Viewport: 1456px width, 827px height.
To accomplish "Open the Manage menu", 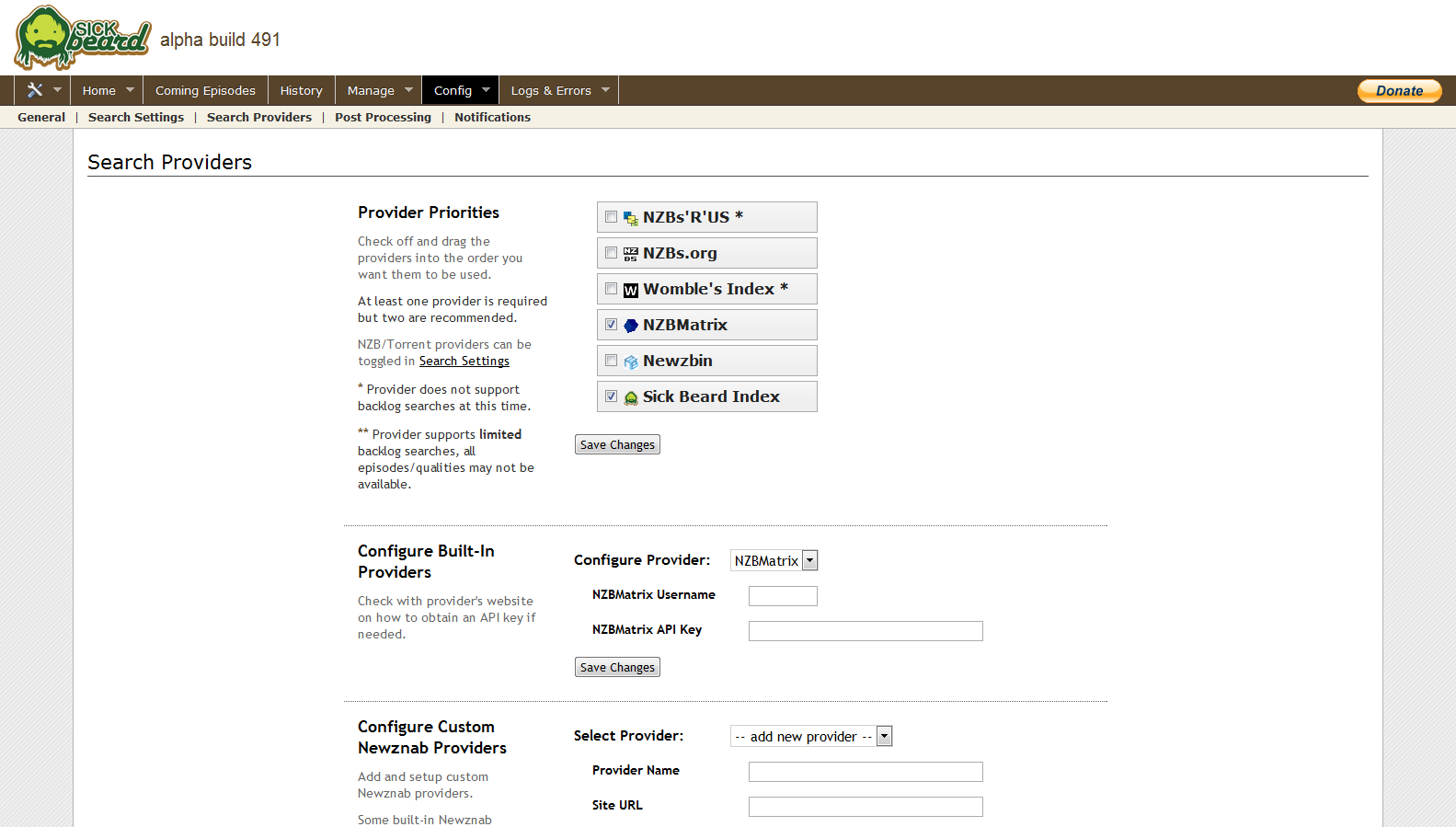I will click(x=371, y=90).
